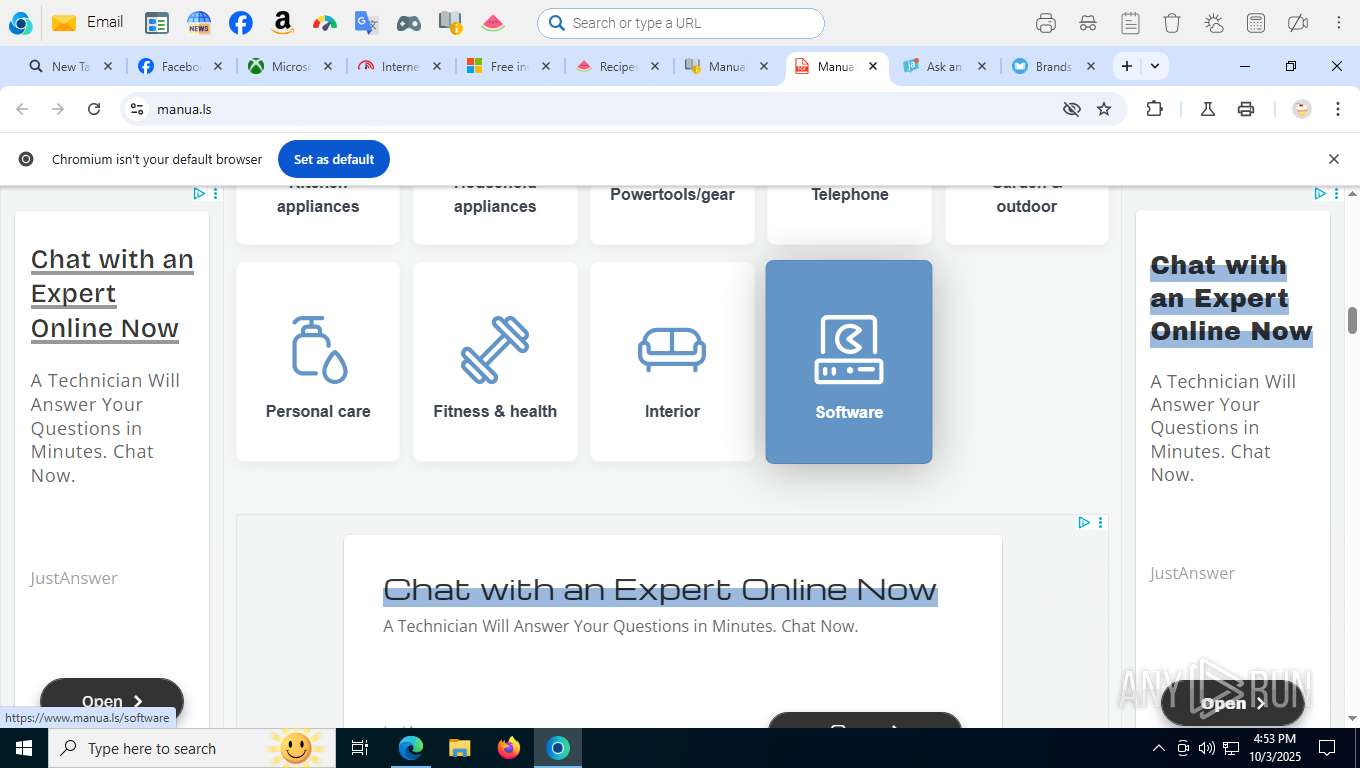Open Windows Start menu
Image resolution: width=1360 pixels, height=768 pixels.
click(23, 748)
